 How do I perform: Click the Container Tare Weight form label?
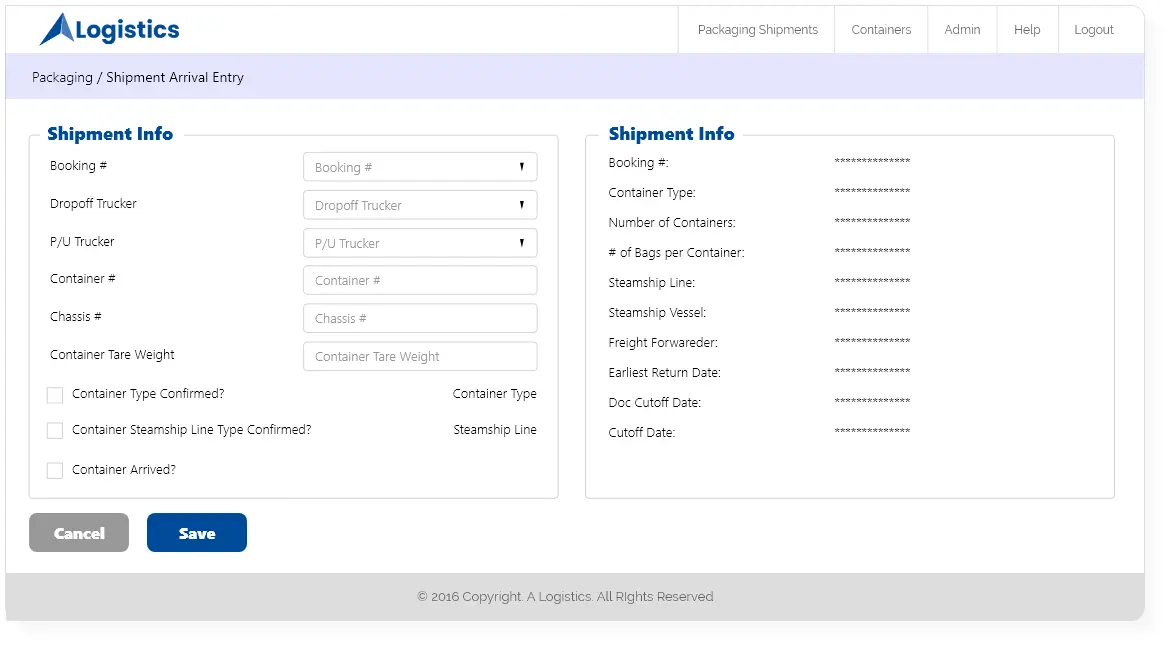click(x=112, y=355)
